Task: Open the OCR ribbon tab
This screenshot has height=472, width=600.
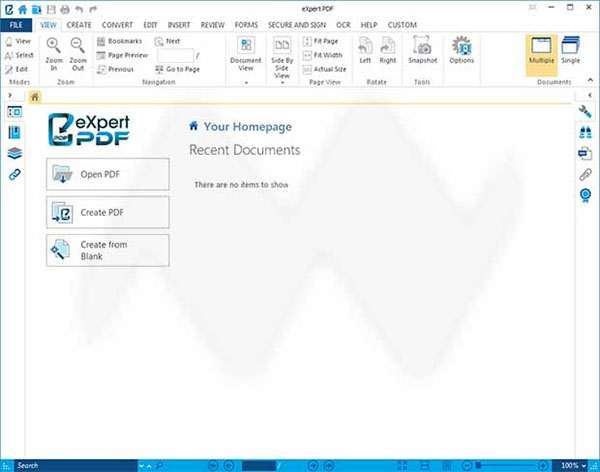Action: [343, 25]
